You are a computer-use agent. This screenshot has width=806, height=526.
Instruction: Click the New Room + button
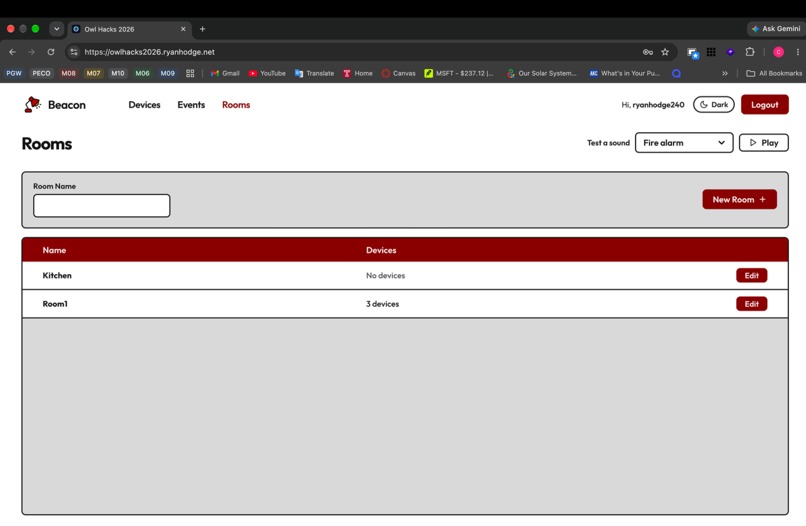point(739,199)
